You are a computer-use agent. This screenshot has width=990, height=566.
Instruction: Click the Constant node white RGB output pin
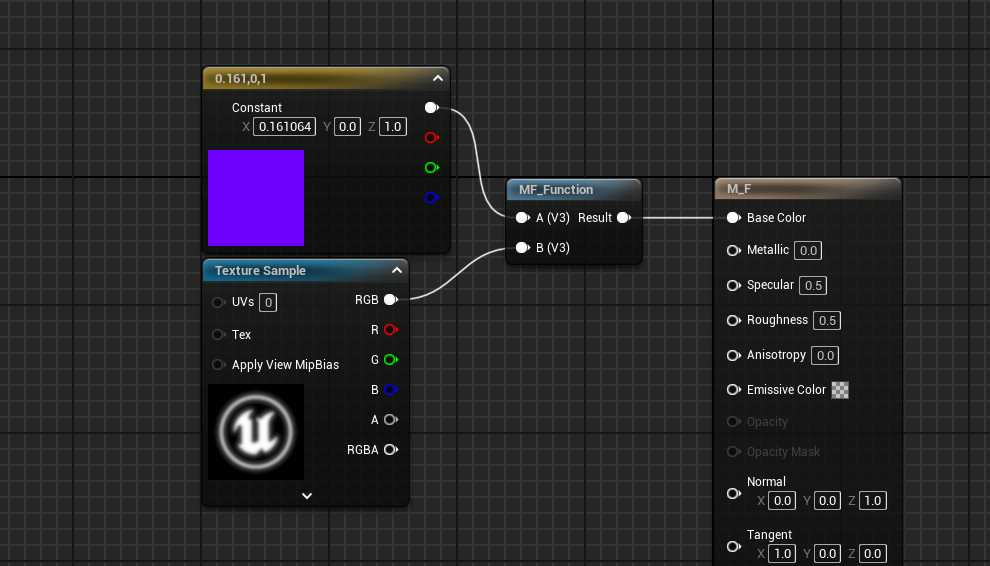click(x=432, y=107)
